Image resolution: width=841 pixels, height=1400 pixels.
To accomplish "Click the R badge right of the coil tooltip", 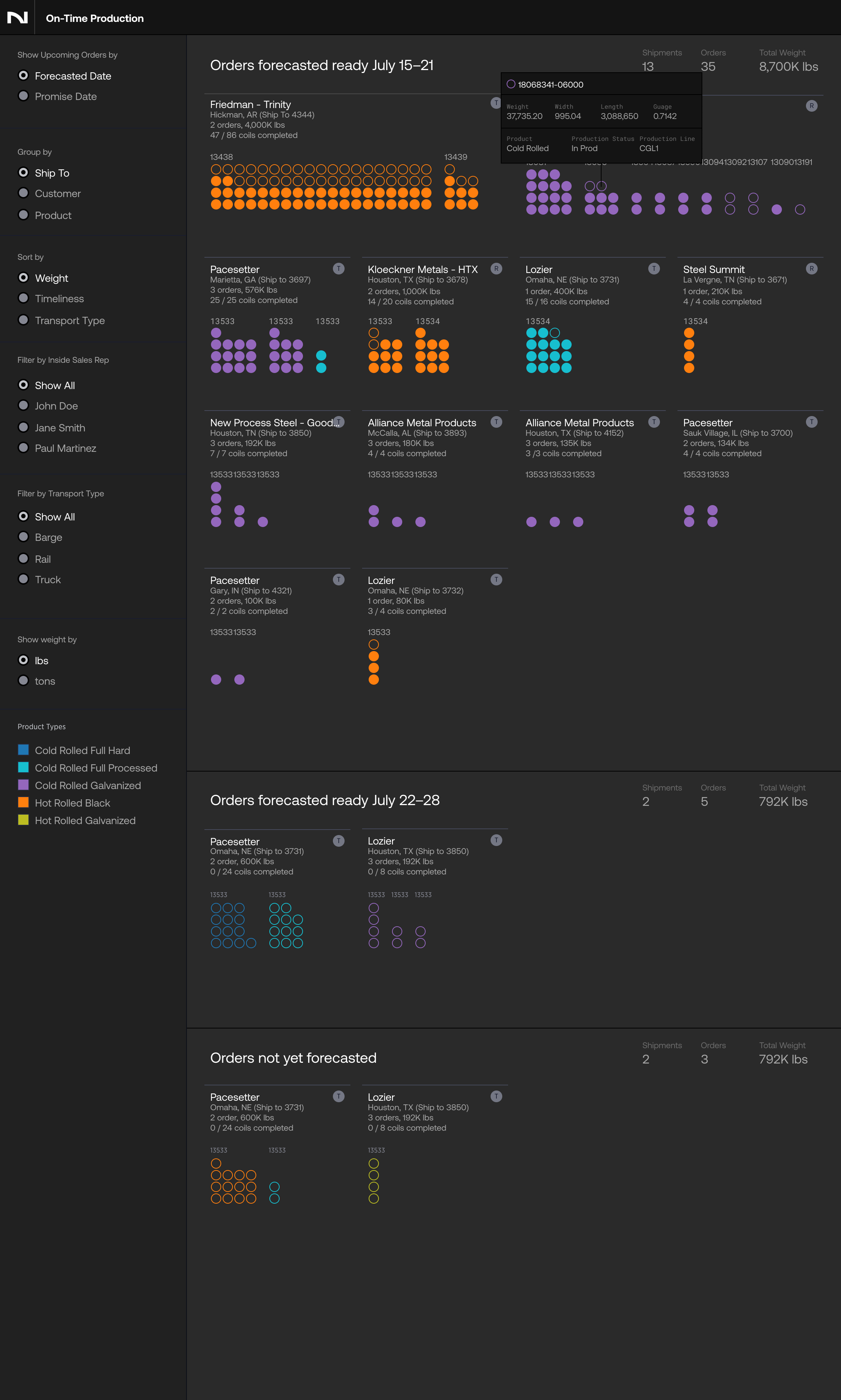I will click(x=811, y=106).
